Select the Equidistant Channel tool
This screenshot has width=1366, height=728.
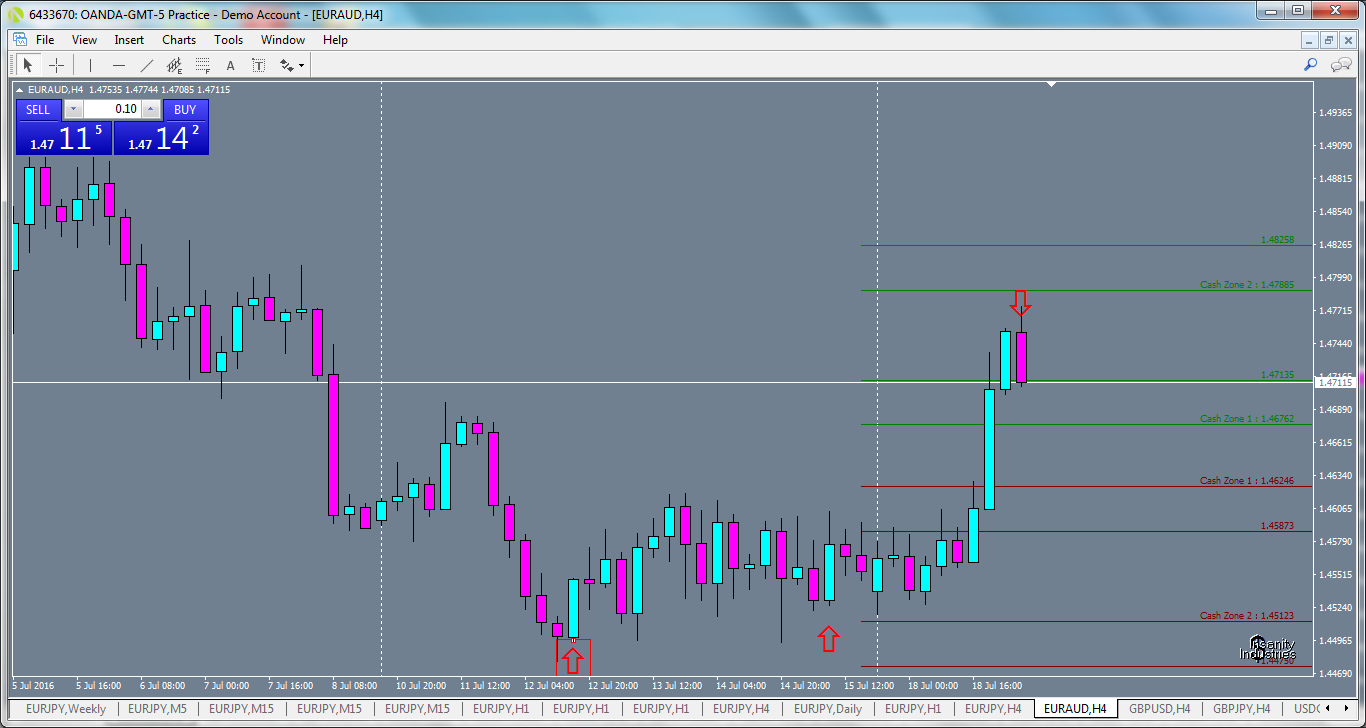click(x=174, y=64)
